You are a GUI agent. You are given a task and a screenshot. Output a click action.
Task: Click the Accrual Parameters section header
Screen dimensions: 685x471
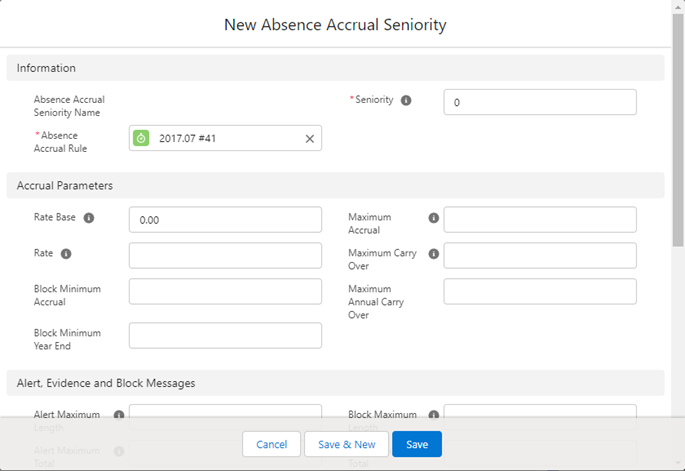(x=336, y=185)
